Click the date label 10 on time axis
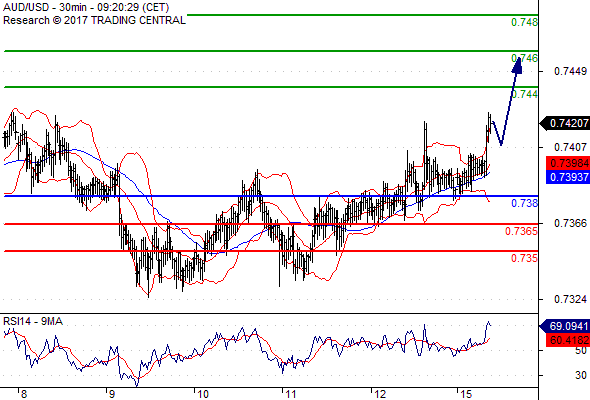 point(203,394)
